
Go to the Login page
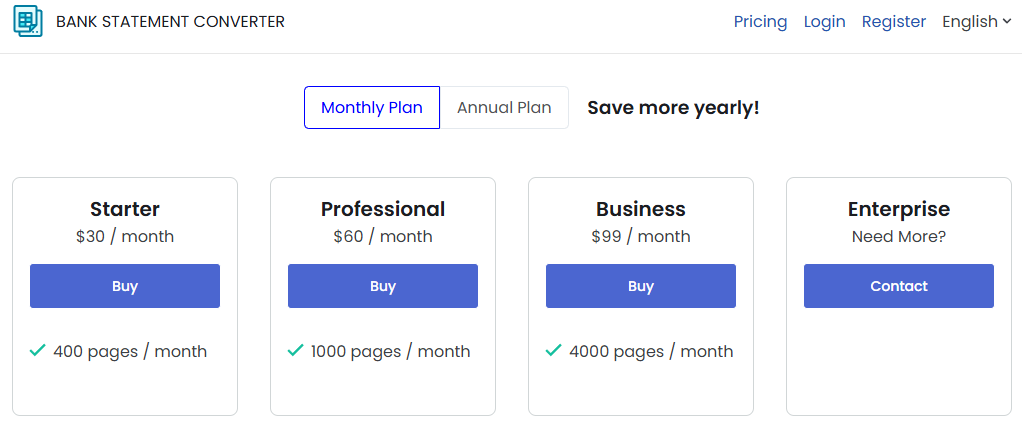824,21
